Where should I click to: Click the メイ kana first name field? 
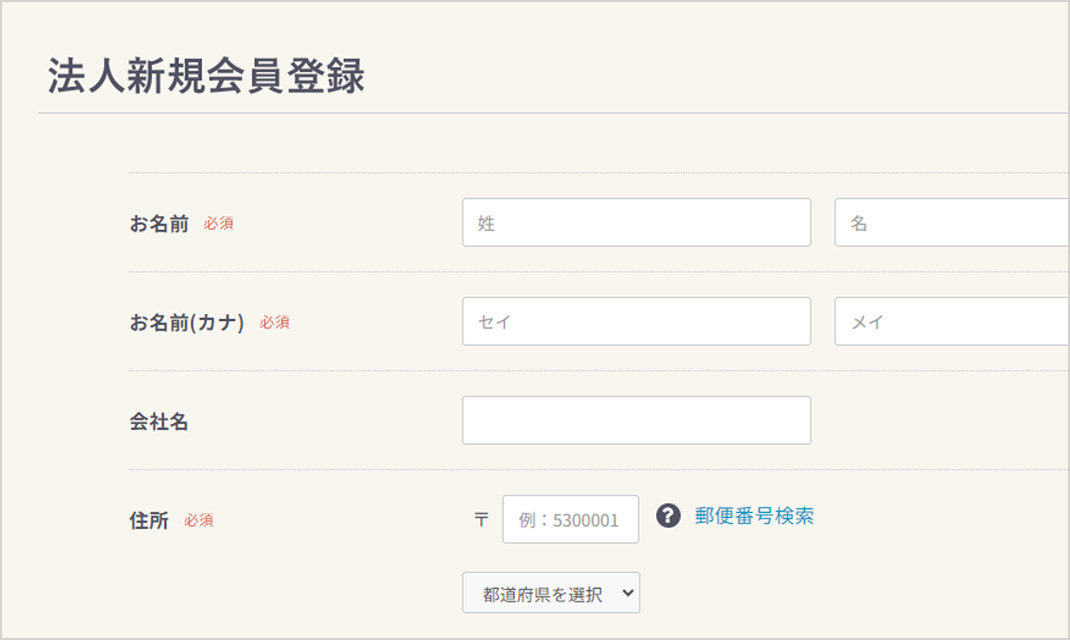pyautogui.click(x=952, y=321)
